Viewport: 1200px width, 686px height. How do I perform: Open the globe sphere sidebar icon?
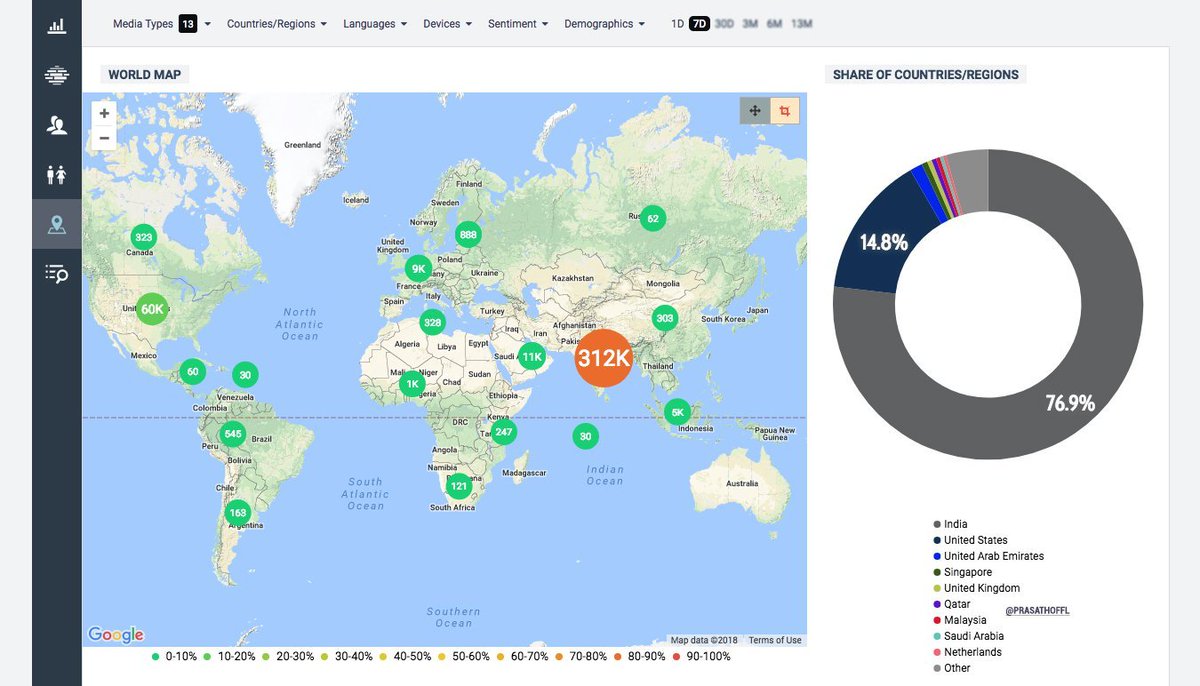point(57,74)
